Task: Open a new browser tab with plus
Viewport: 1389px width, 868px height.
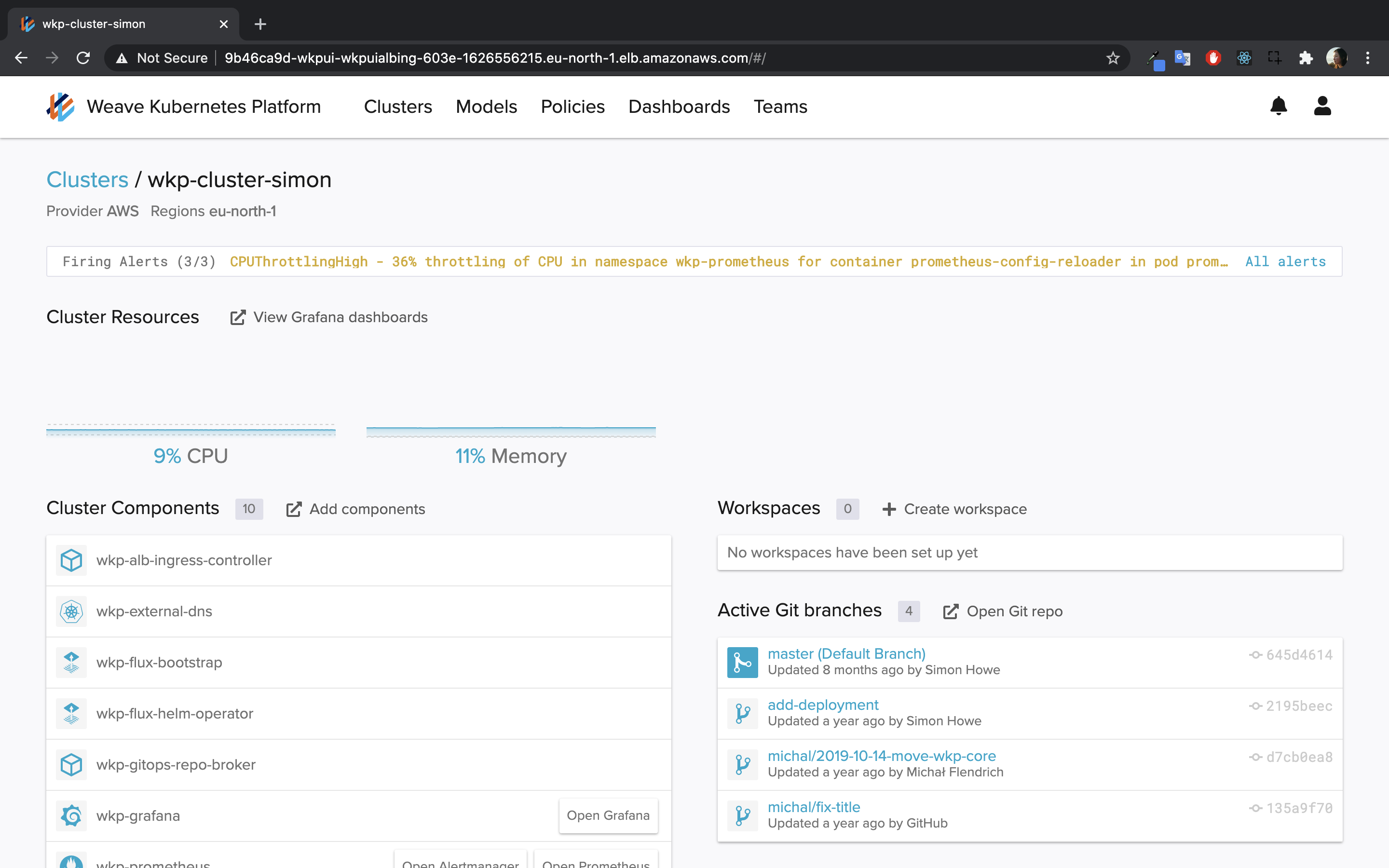Action: [260, 24]
